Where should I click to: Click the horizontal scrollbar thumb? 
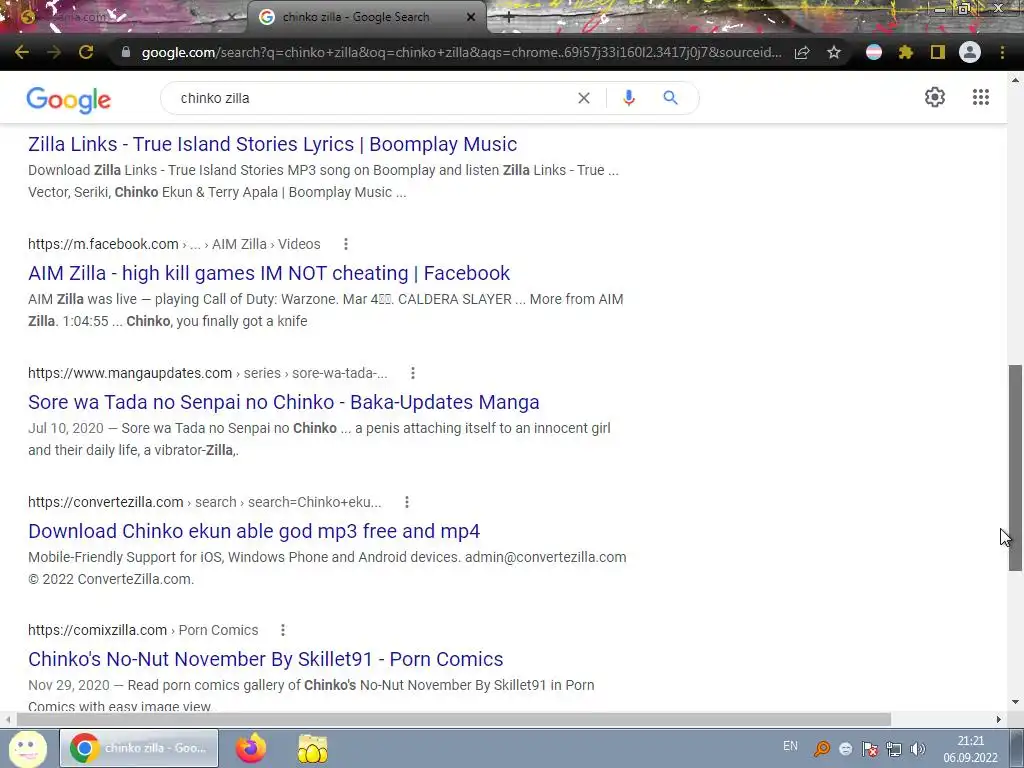tap(454, 719)
